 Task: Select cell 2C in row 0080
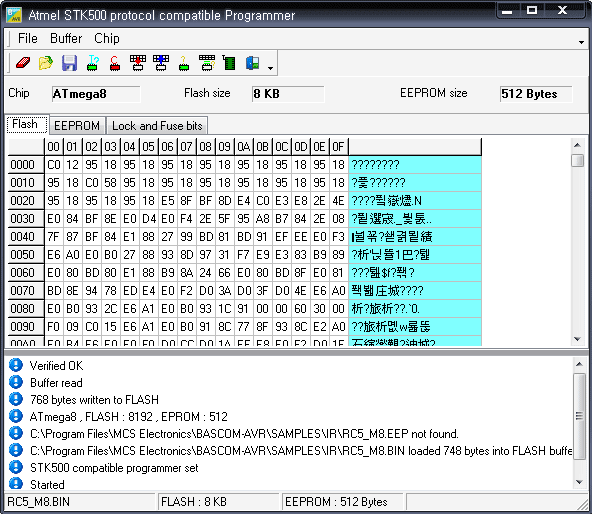tap(111, 309)
